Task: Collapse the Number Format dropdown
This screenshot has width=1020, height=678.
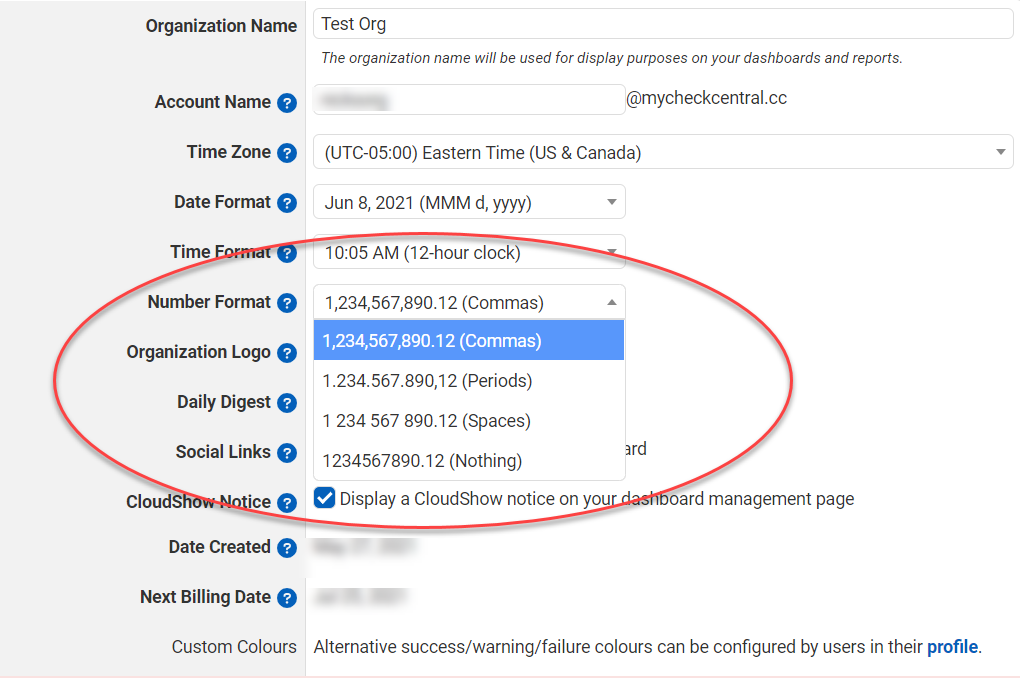Action: [x=469, y=302]
